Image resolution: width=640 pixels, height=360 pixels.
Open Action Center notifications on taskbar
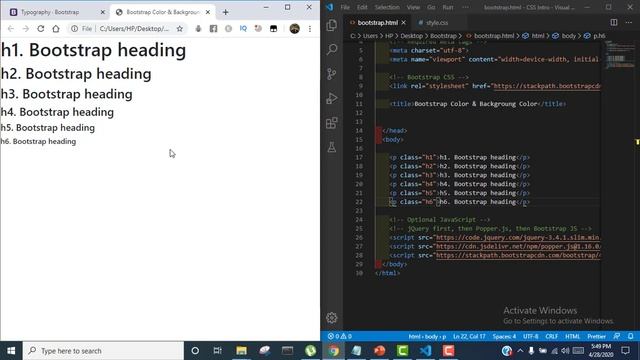pyautogui.click(x=625, y=351)
